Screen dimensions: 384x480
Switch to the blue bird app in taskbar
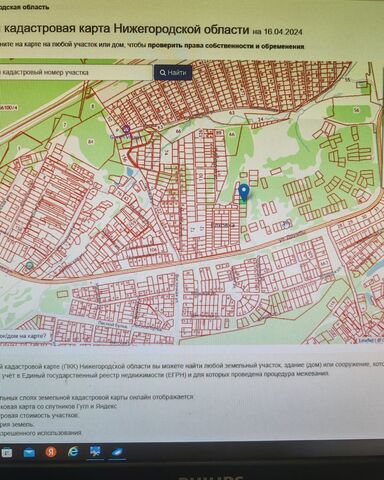[117, 452]
